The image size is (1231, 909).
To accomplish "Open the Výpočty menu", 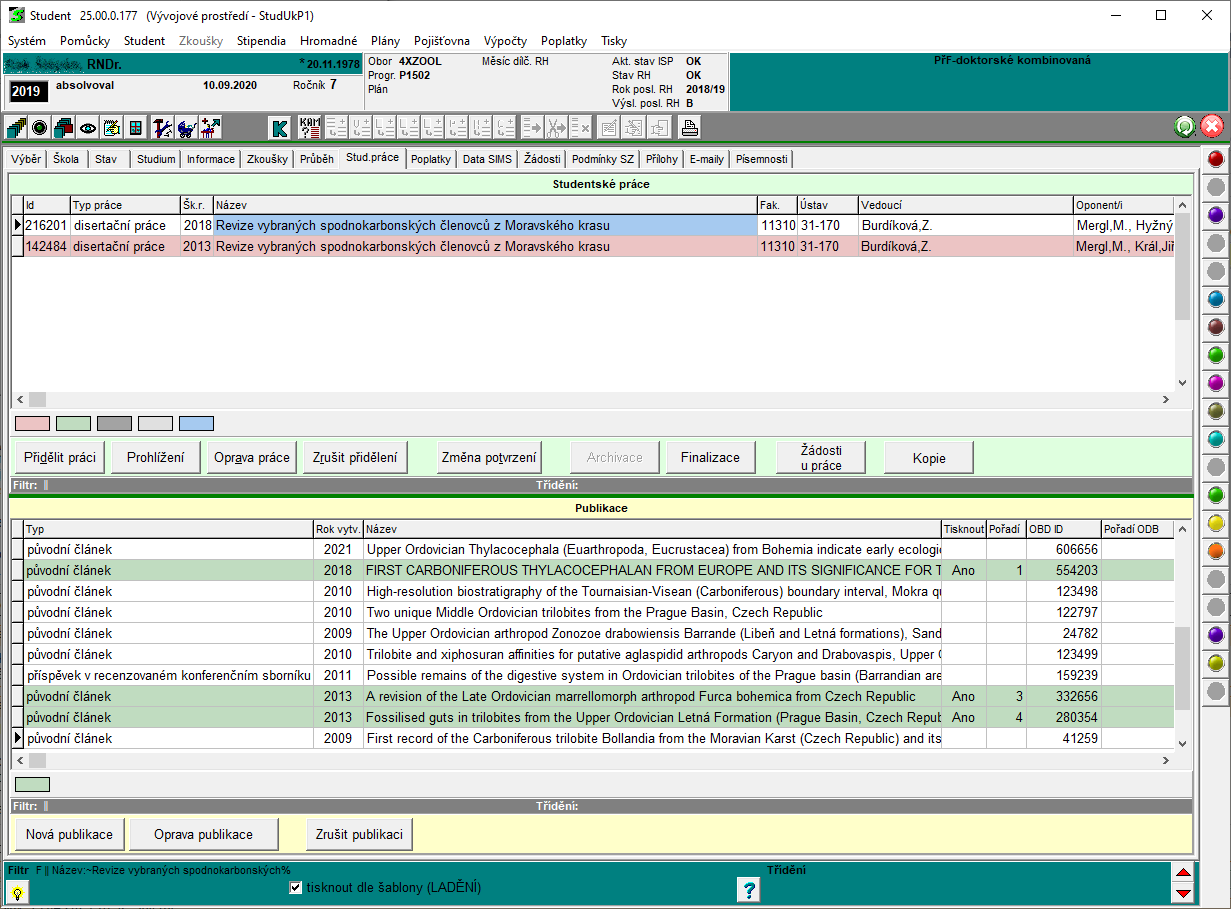I will click(x=505, y=41).
